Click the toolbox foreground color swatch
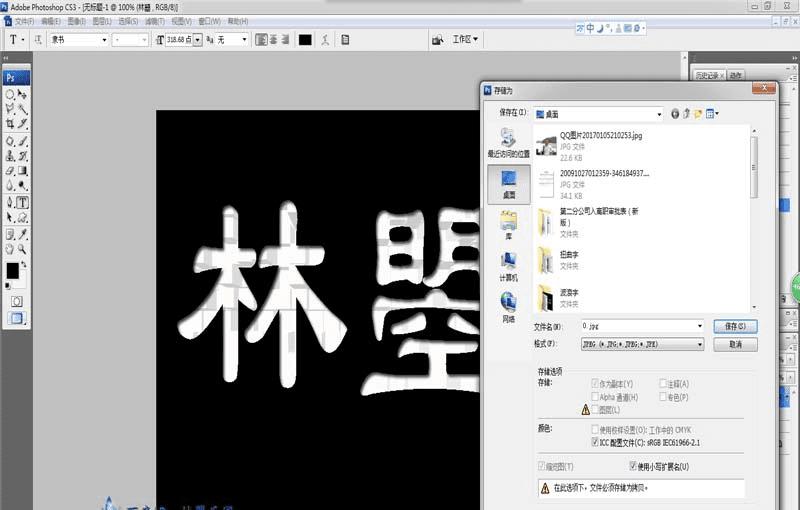 pyautogui.click(x=12, y=271)
